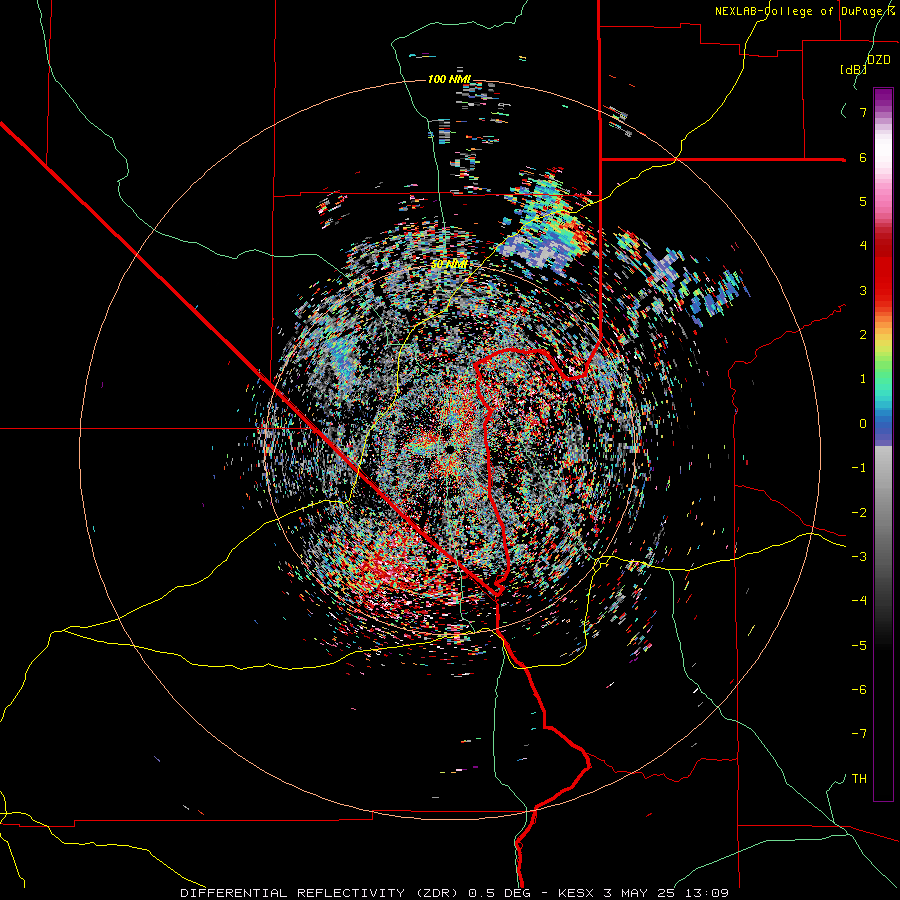The width and height of the screenshot is (900, 900).
Task: Click the 7 value on the color scale
Action: click(863, 112)
